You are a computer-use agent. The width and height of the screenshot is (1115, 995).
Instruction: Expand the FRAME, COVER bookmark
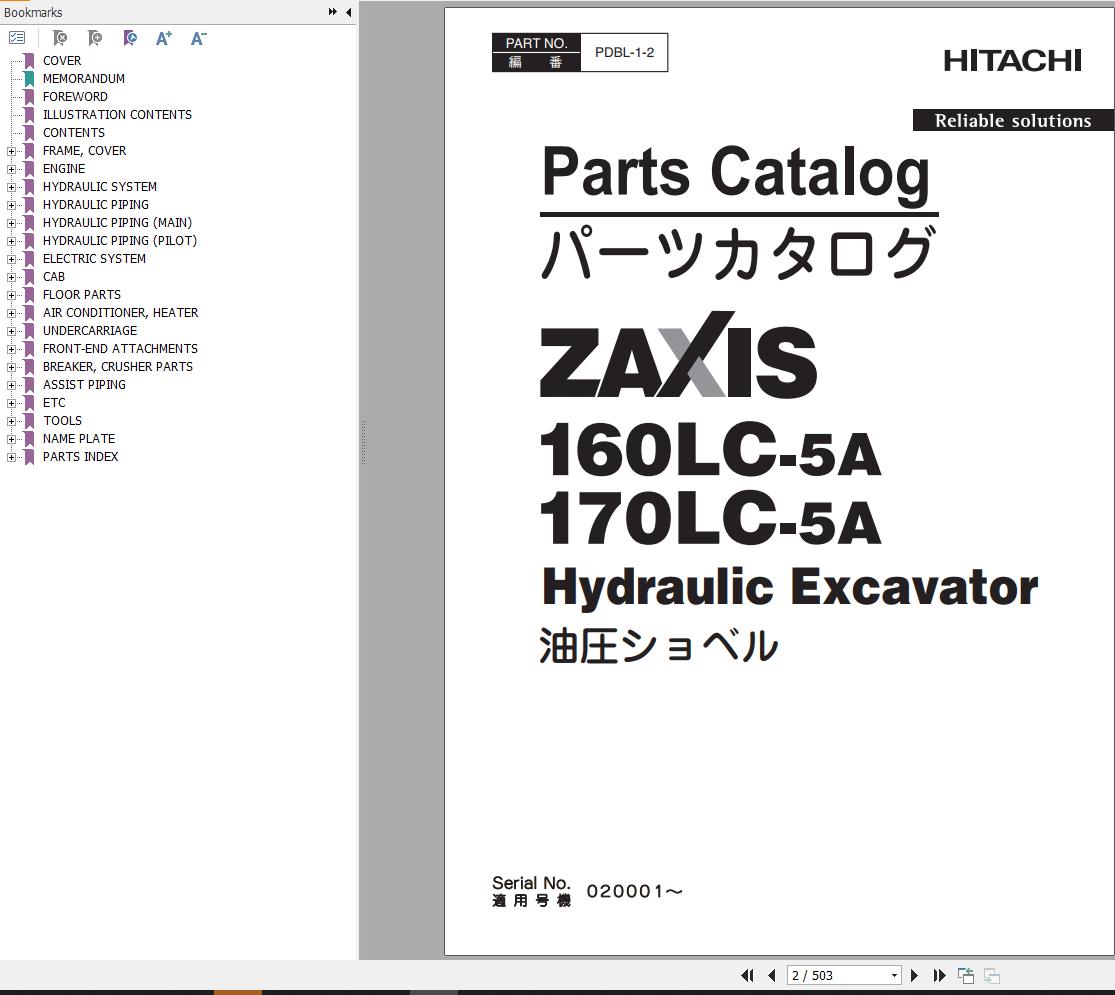pos(11,151)
